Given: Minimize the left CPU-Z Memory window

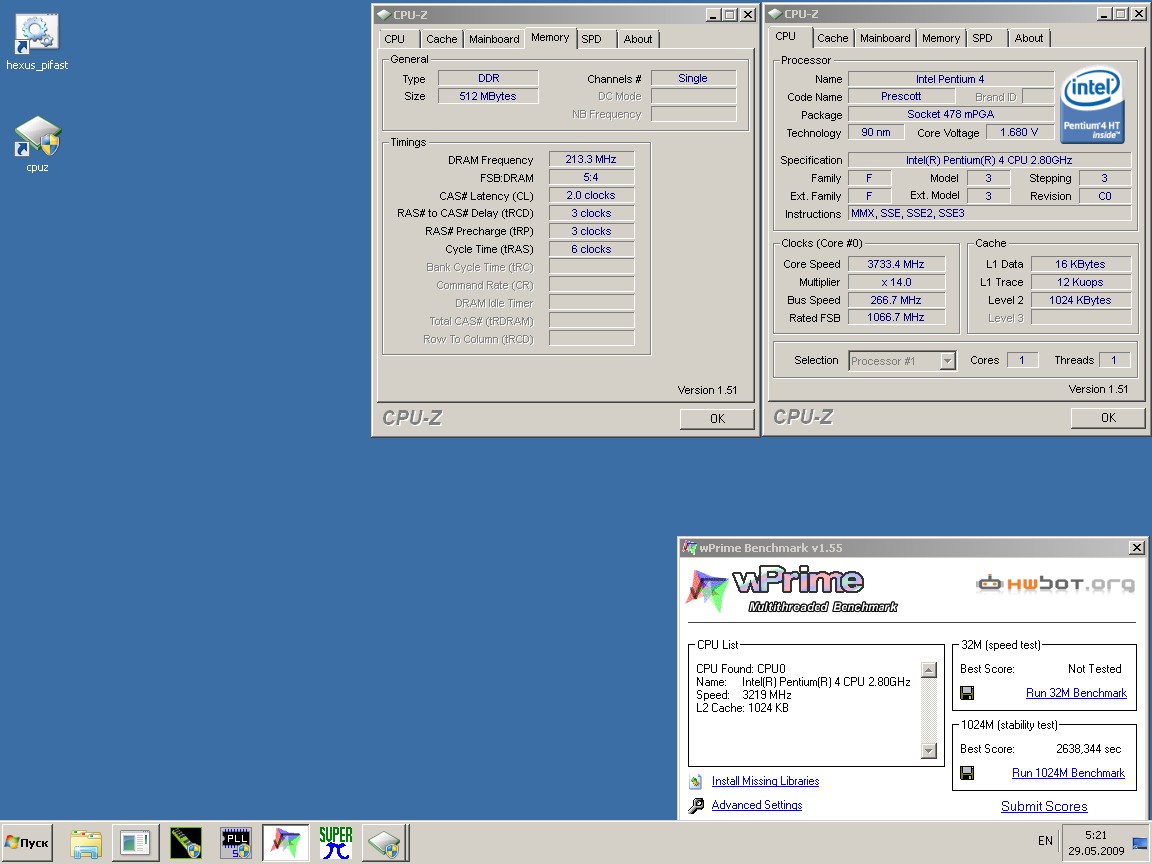Looking at the screenshot, I should [x=713, y=15].
